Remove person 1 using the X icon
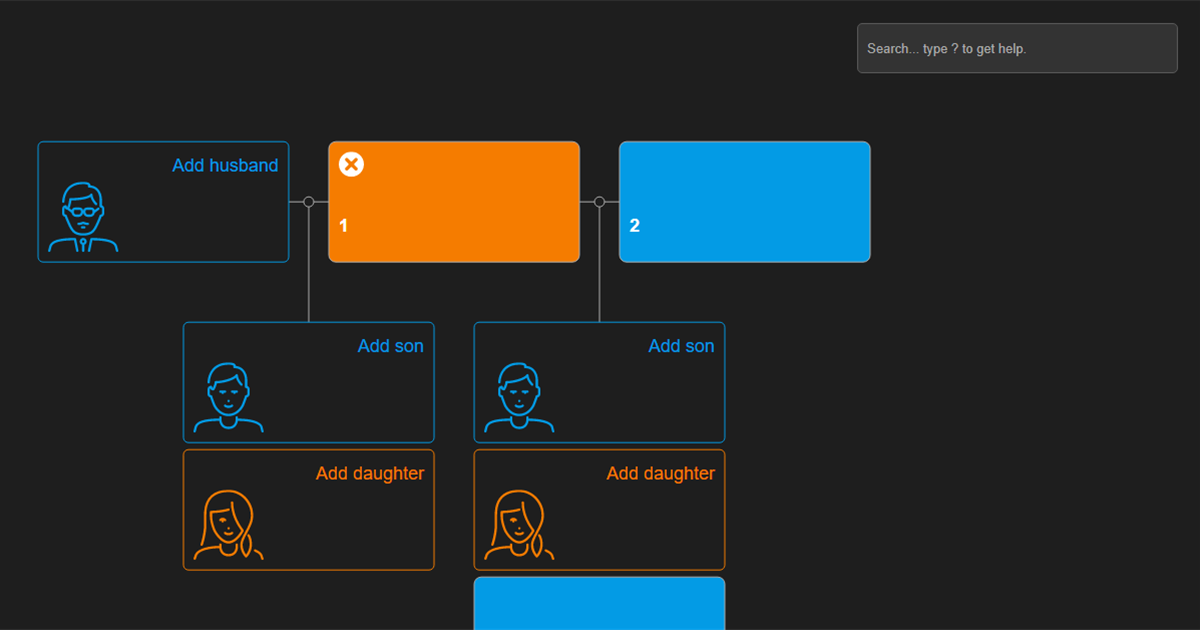 (x=350, y=163)
